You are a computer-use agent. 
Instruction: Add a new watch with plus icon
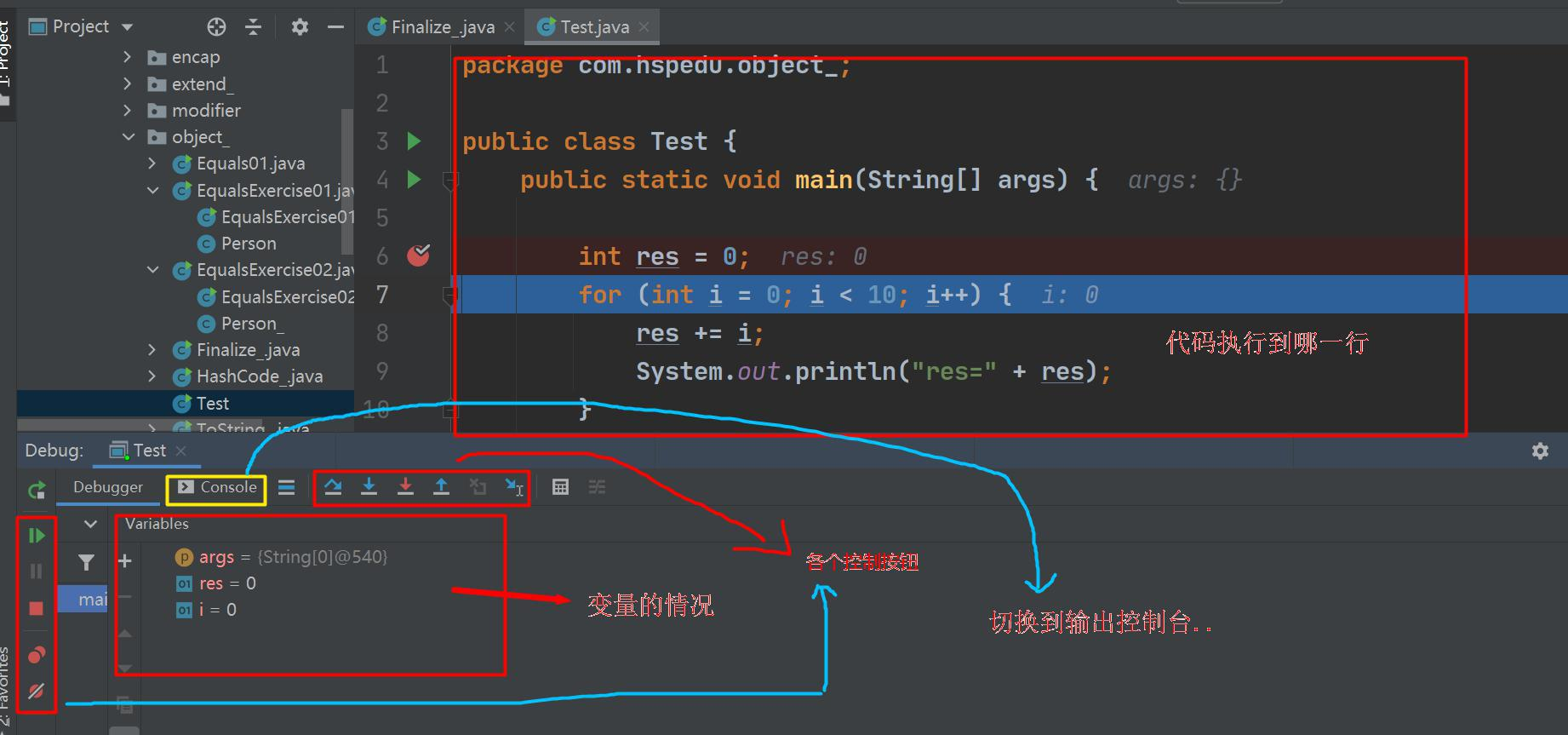(x=124, y=560)
